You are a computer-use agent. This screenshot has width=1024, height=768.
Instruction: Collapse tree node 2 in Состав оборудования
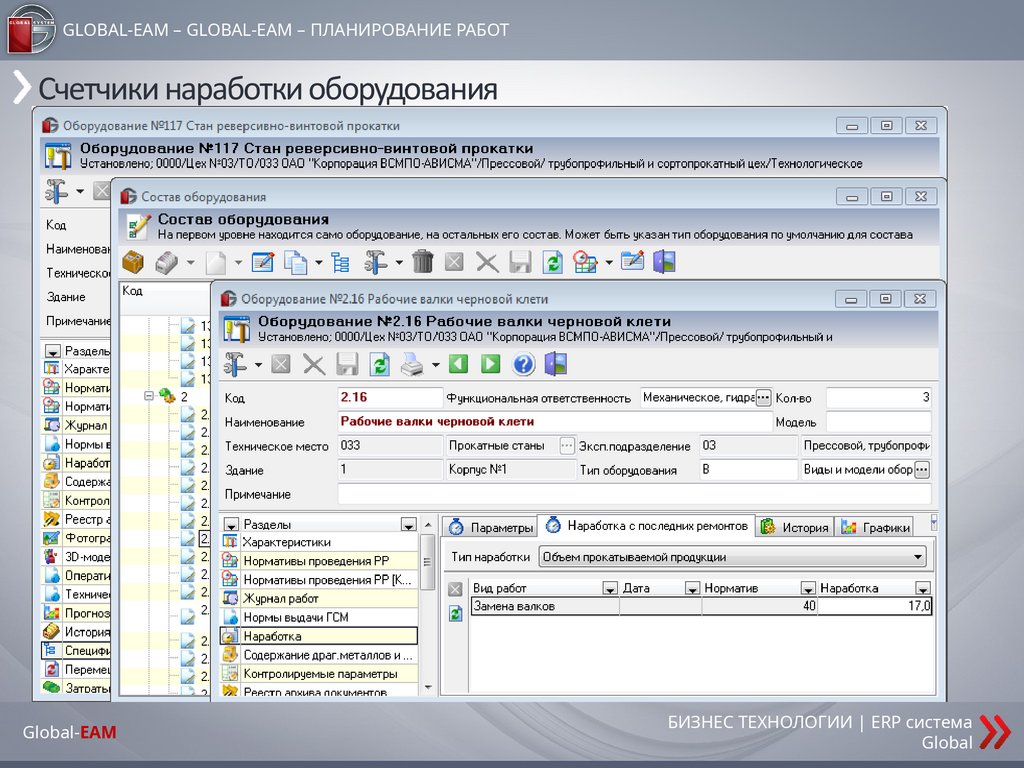(x=149, y=396)
